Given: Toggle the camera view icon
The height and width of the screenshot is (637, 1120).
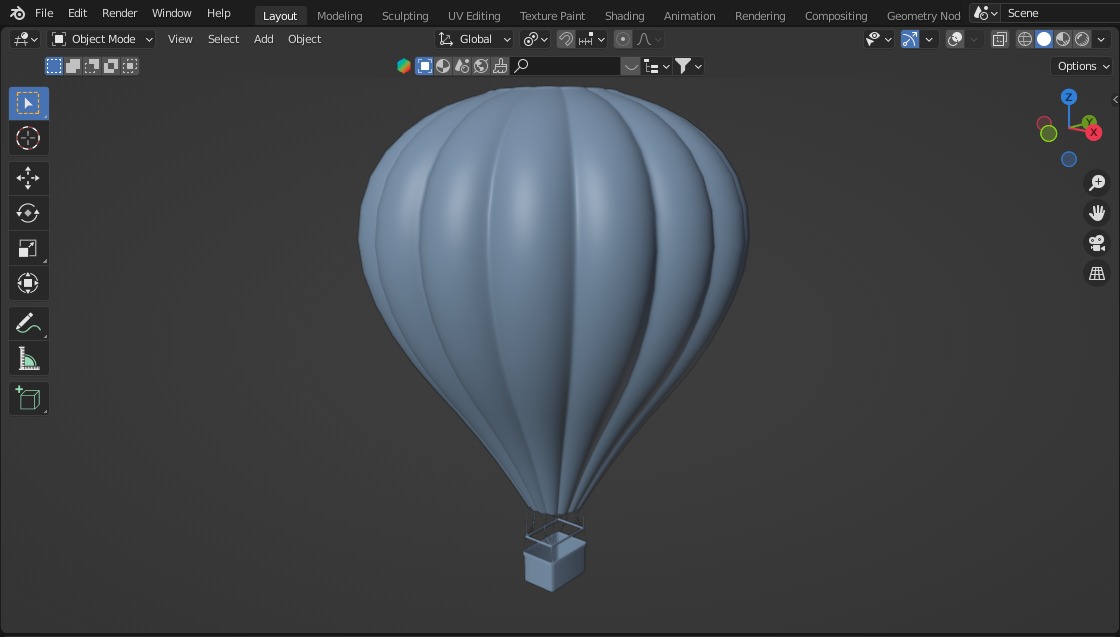Looking at the screenshot, I should (1096, 243).
